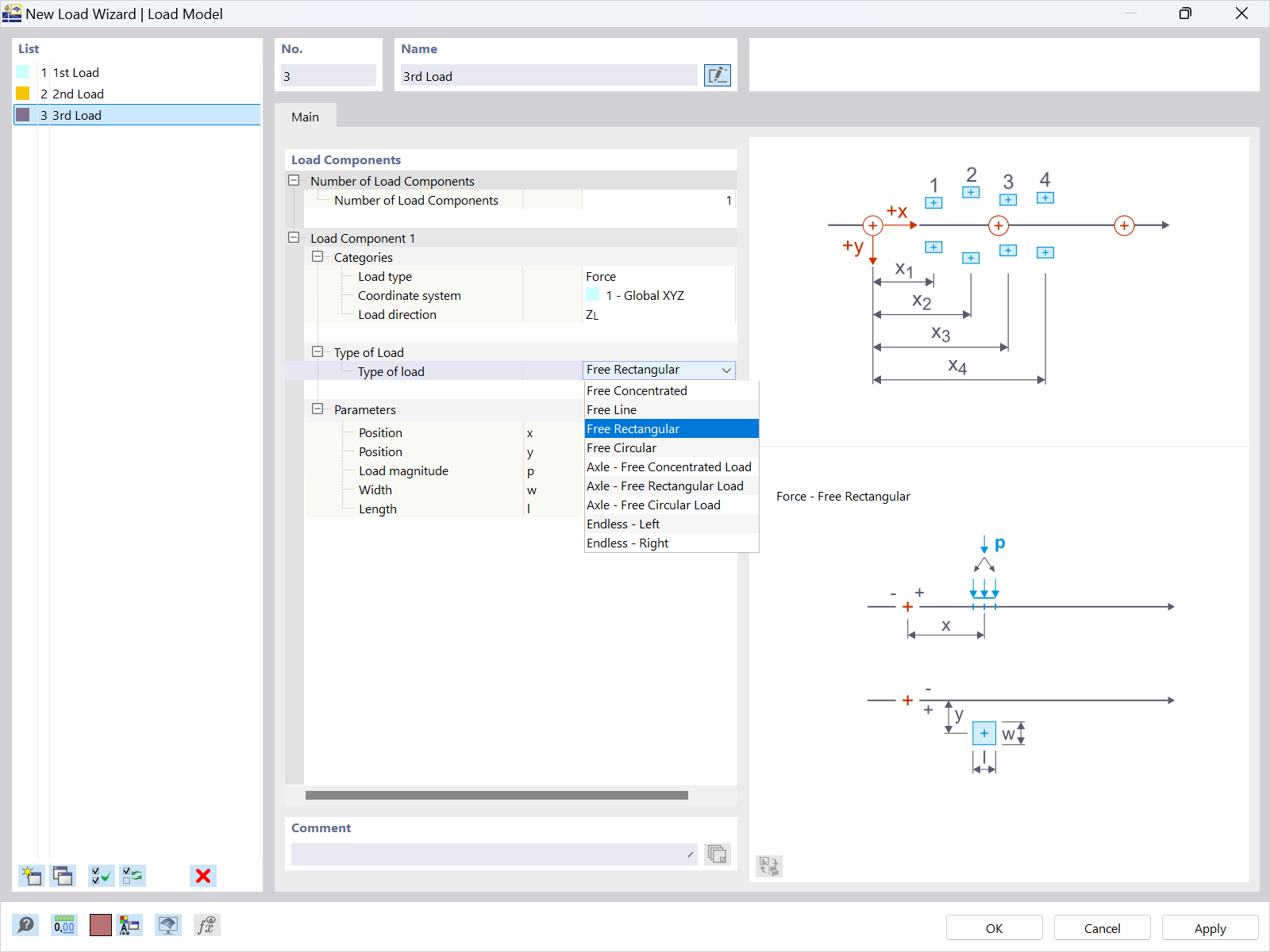1270x952 pixels.
Task: Click the yellow color swatch of 2nd Load
Action: tap(23, 94)
